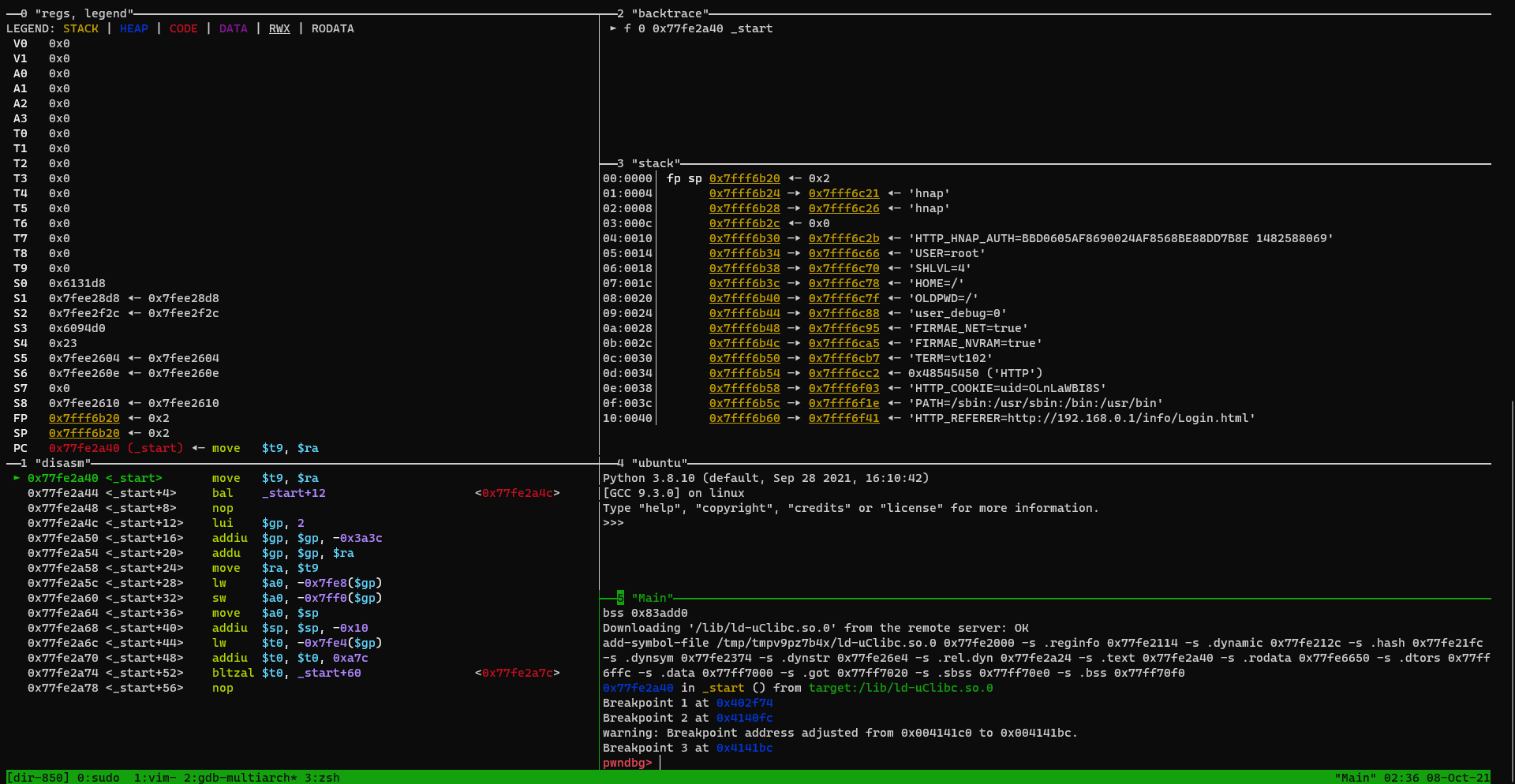Click the HEAP legend label
1515x784 pixels.
[134, 28]
